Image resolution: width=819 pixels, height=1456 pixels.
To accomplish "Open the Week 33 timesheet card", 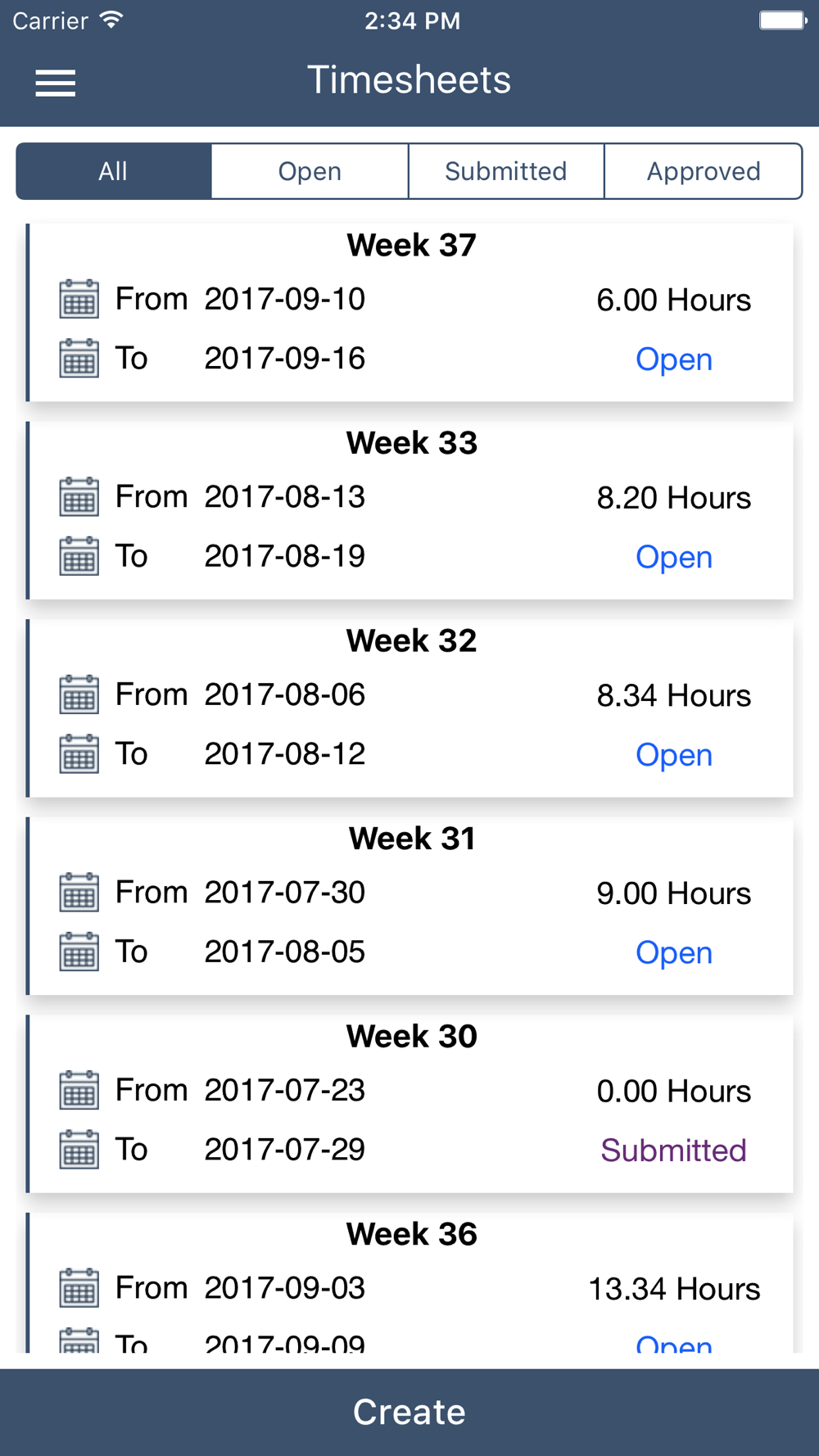I will [411, 510].
